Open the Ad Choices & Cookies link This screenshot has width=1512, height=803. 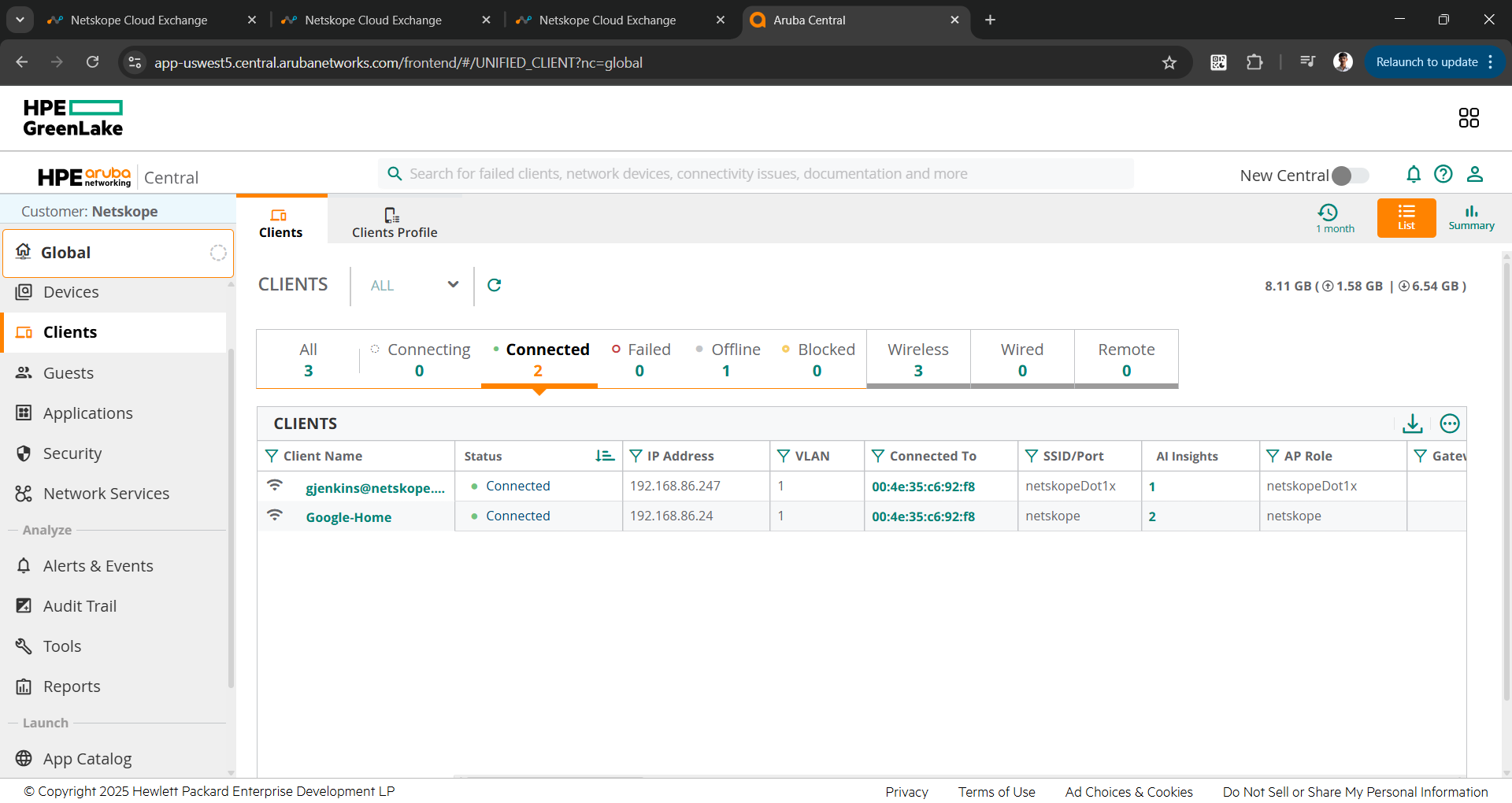coord(1129,792)
